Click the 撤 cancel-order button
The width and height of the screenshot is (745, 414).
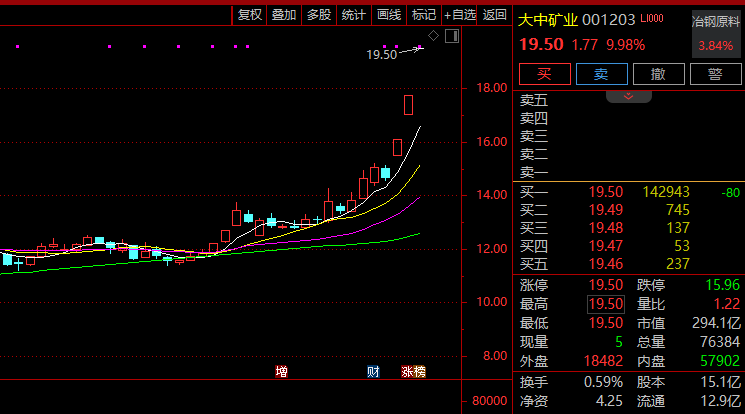(x=659, y=74)
